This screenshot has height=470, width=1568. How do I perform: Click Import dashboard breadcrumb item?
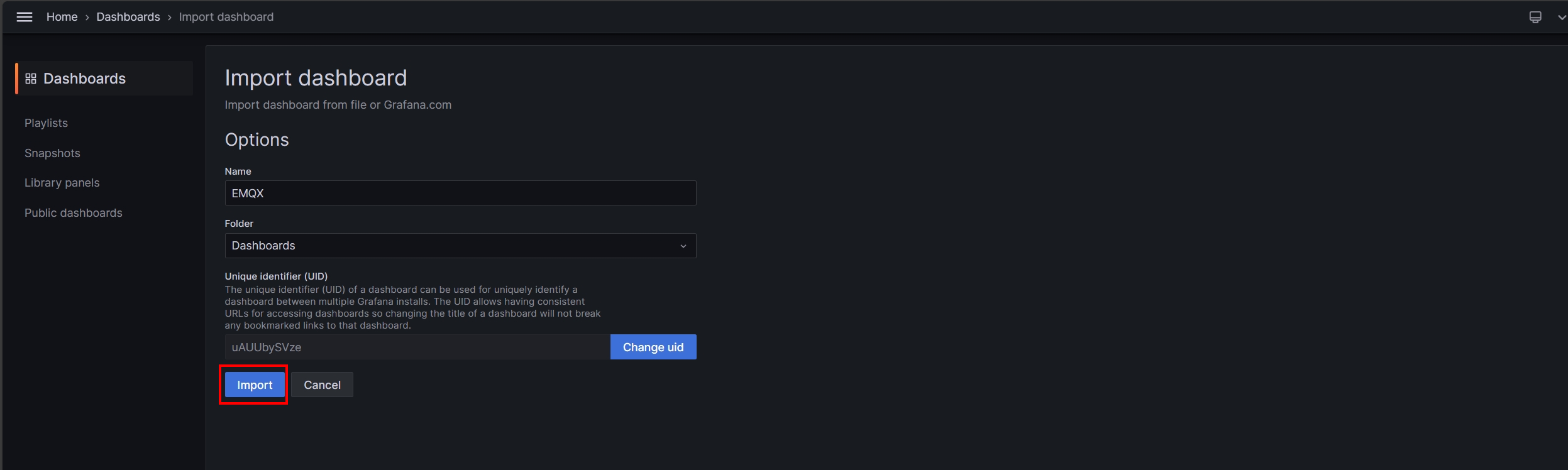[x=226, y=17]
